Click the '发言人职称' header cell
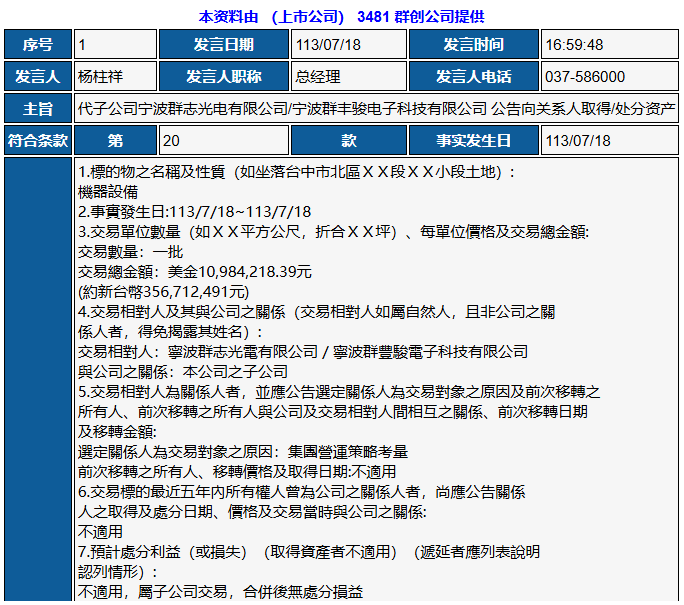 [x=224, y=76]
